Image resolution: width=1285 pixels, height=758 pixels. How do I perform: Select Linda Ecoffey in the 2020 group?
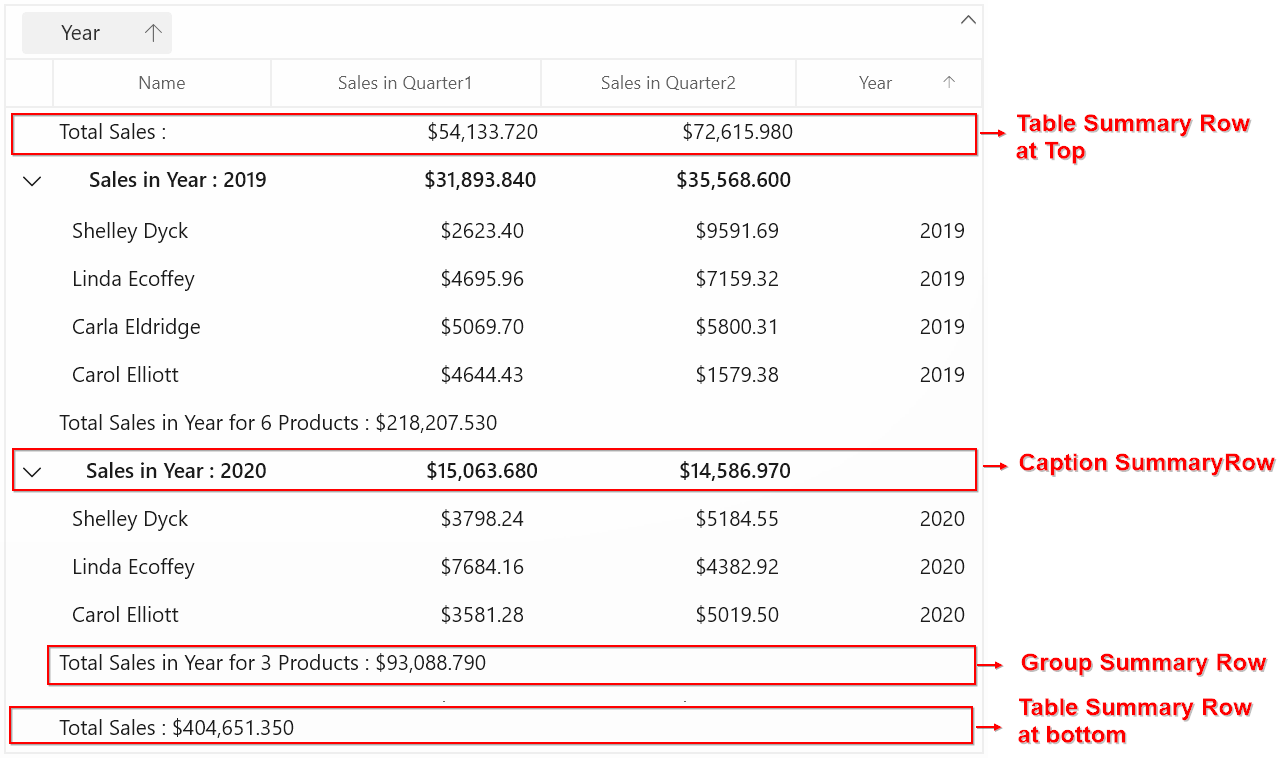click(x=133, y=567)
